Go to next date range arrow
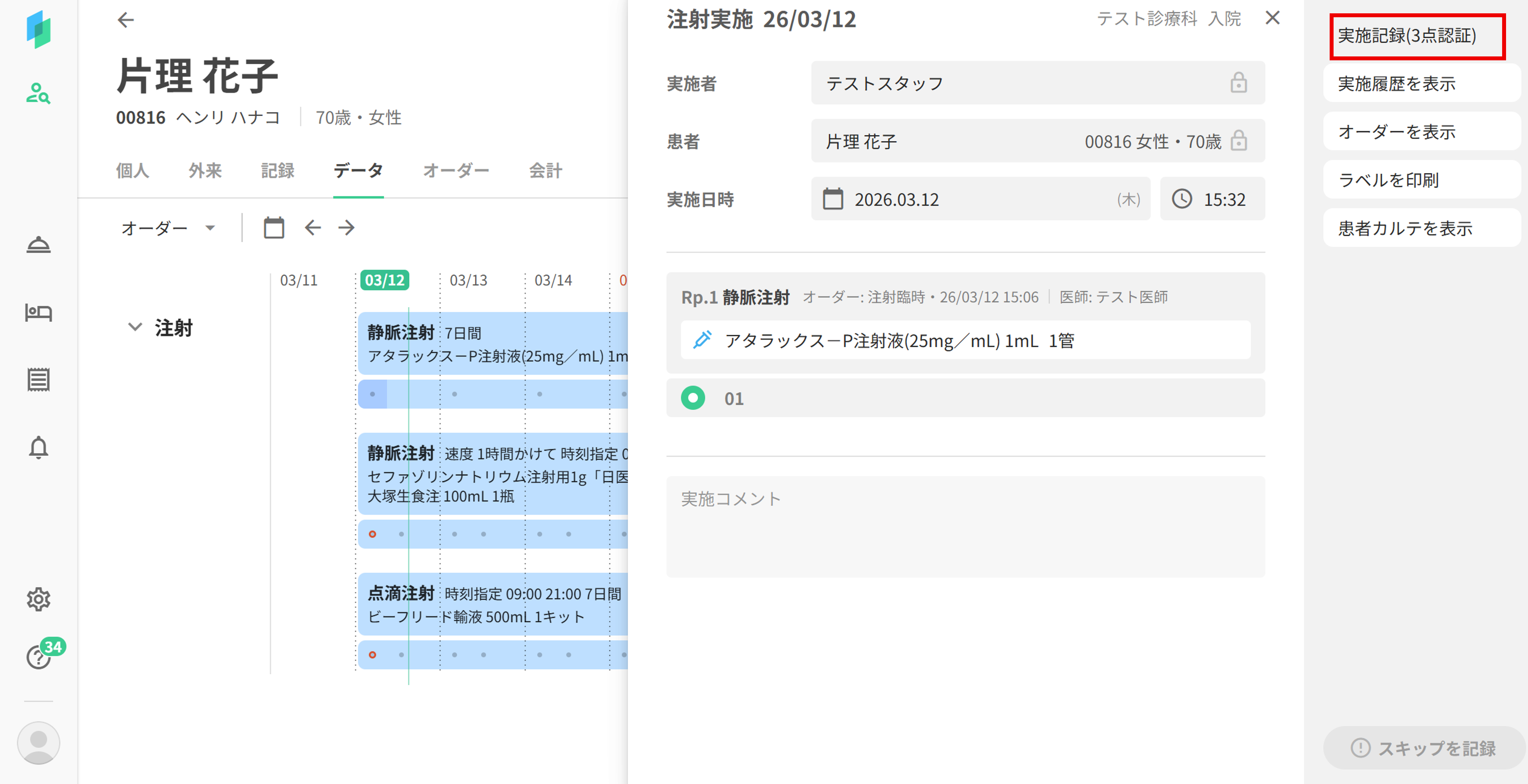This screenshot has height=784, width=1528. pos(347,228)
